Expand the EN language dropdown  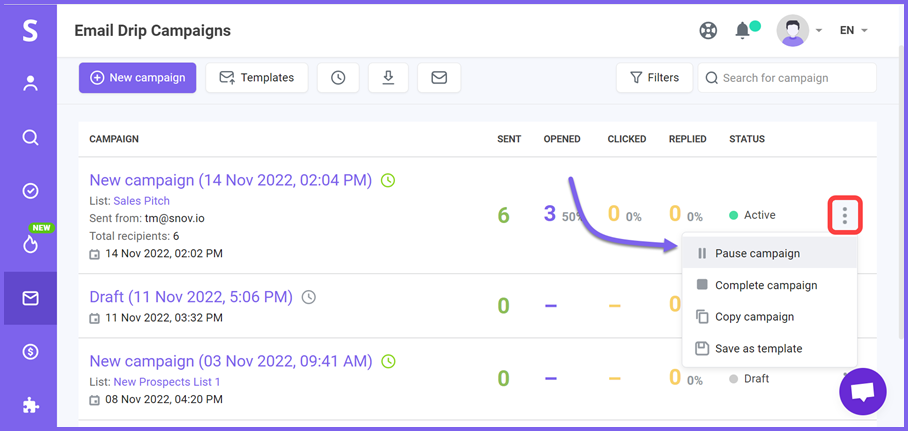pos(854,31)
